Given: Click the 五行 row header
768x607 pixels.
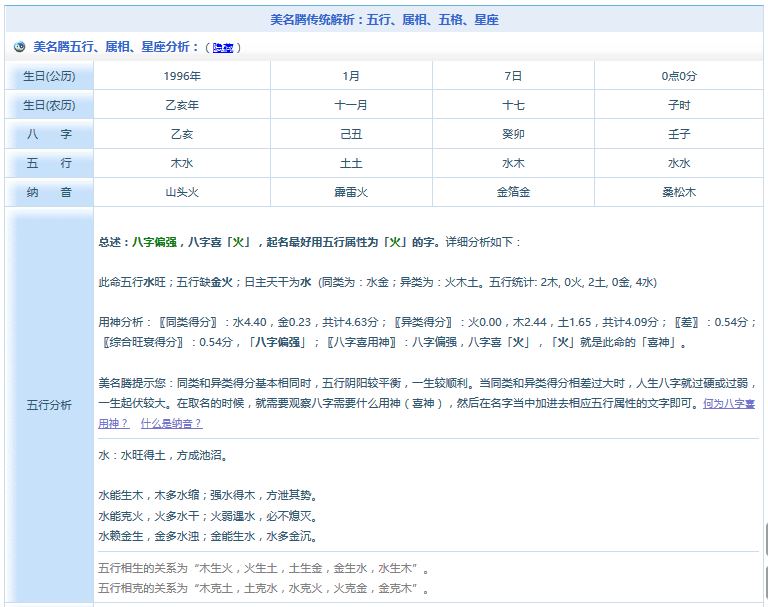Looking at the screenshot, I should [49, 163].
